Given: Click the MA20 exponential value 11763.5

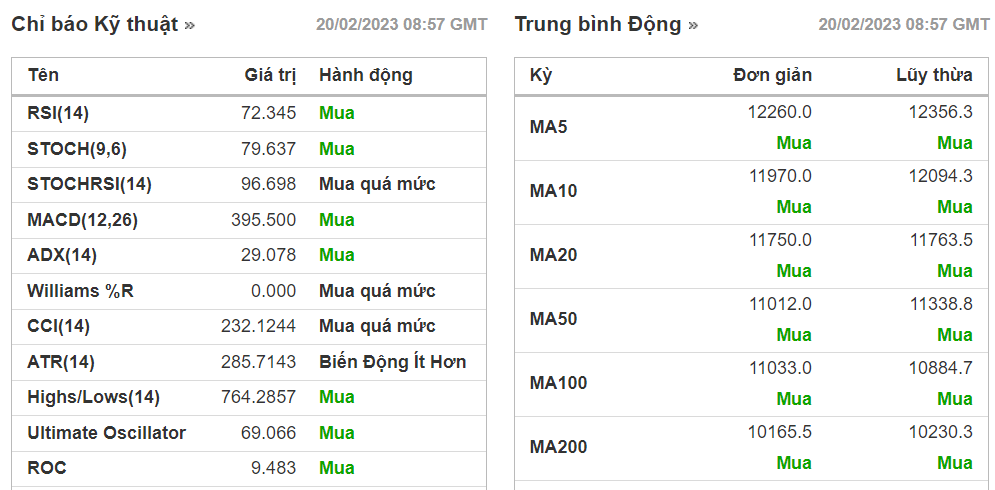Looking at the screenshot, I should coord(941,240).
